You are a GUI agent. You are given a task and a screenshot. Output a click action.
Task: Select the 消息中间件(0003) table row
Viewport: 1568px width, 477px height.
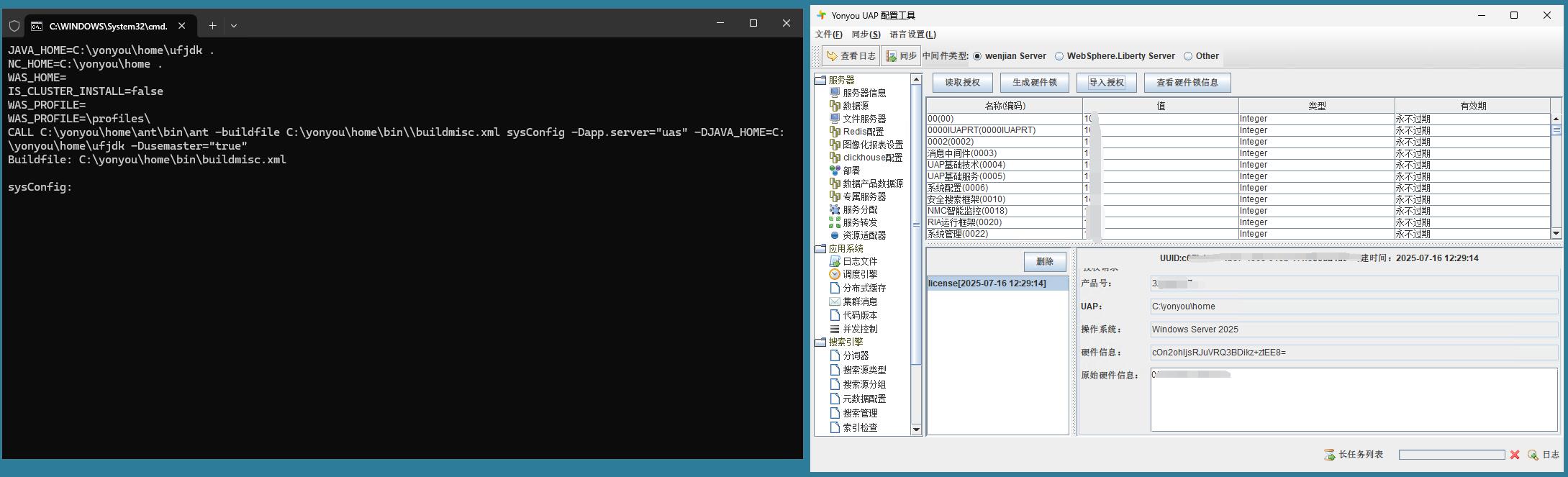(1238, 153)
